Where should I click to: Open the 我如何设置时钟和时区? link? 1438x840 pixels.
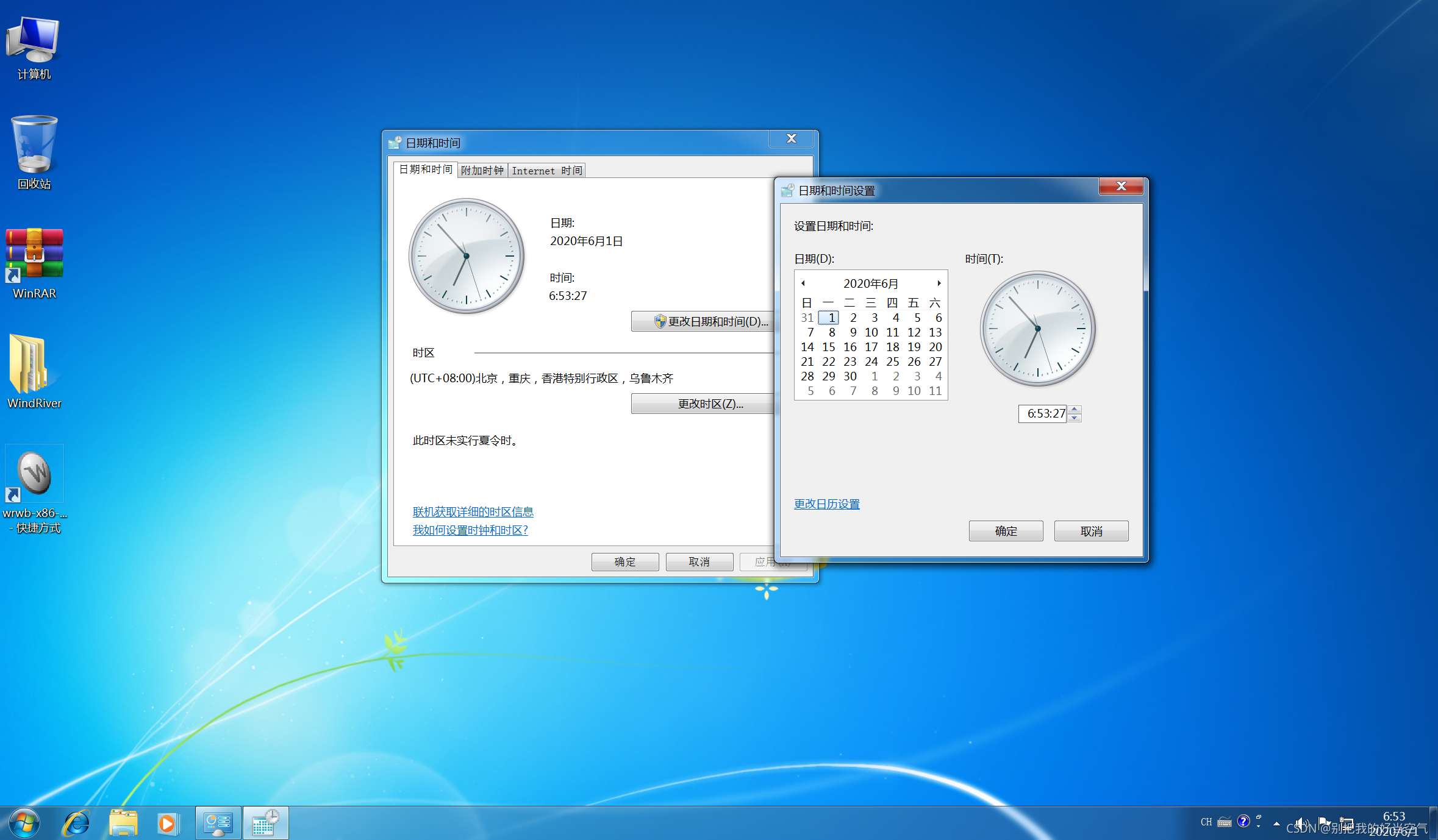coord(470,530)
